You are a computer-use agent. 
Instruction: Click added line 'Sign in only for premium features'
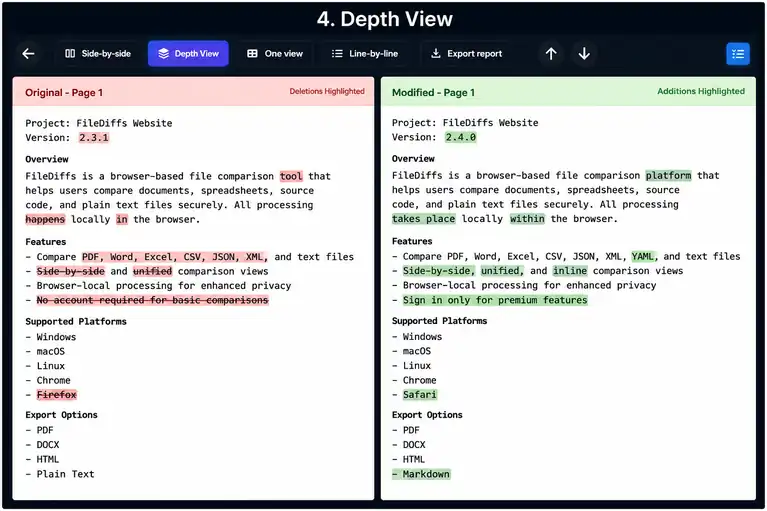495,300
